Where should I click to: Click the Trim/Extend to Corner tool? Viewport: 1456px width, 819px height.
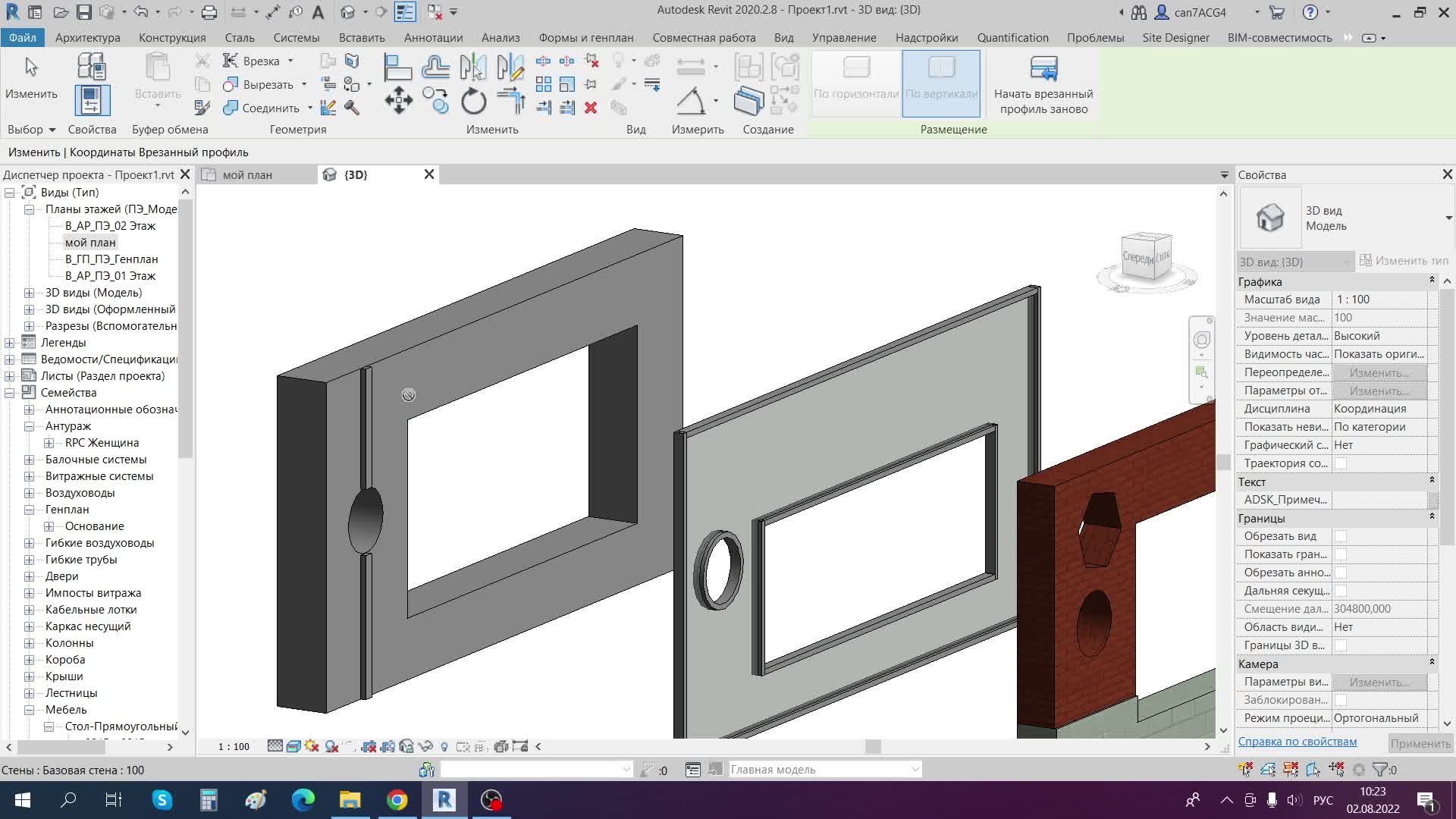click(x=510, y=100)
